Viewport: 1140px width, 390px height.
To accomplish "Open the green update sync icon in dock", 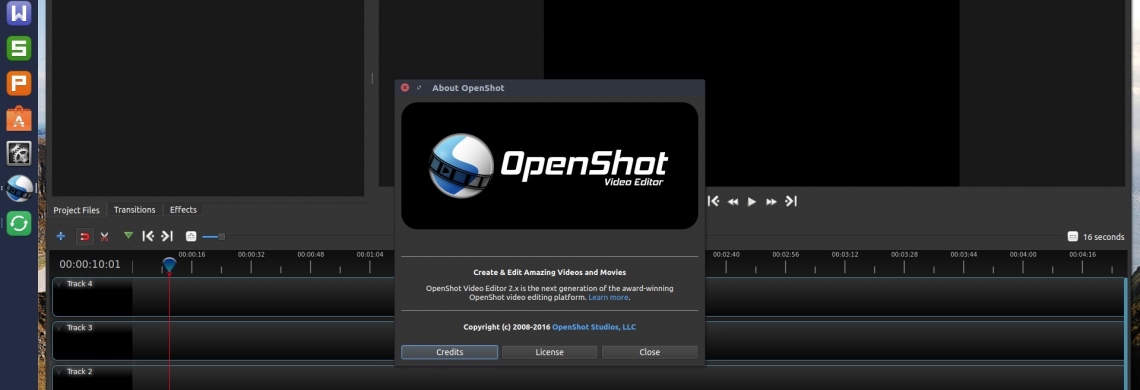I will coord(19,223).
